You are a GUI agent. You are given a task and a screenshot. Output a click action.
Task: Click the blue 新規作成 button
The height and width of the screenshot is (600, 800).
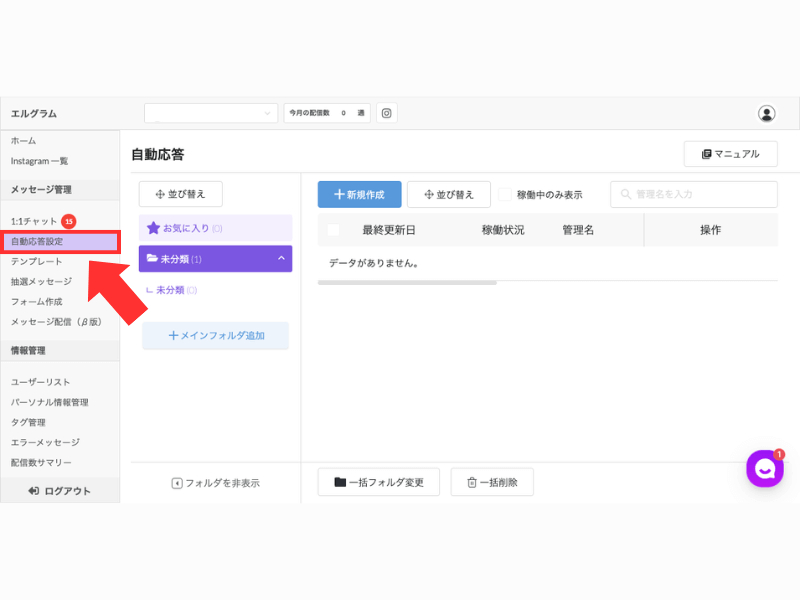[x=359, y=194]
